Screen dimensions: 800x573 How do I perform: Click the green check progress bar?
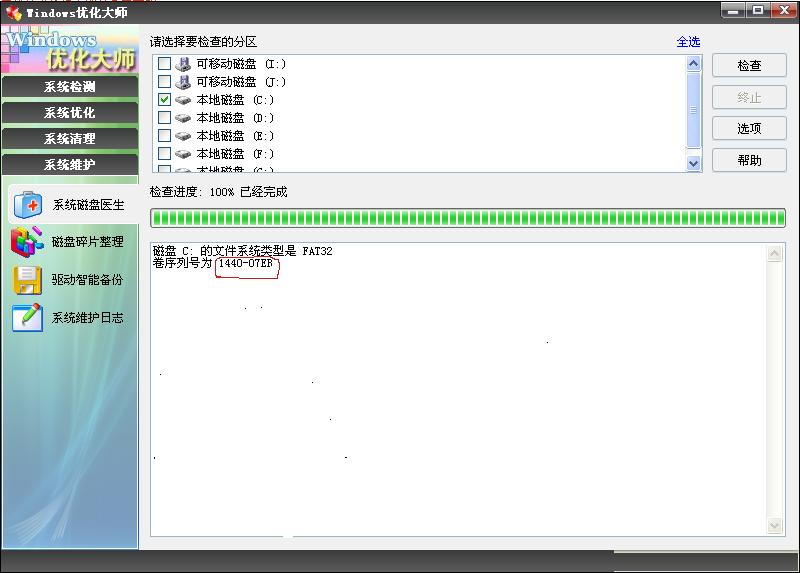pos(468,218)
